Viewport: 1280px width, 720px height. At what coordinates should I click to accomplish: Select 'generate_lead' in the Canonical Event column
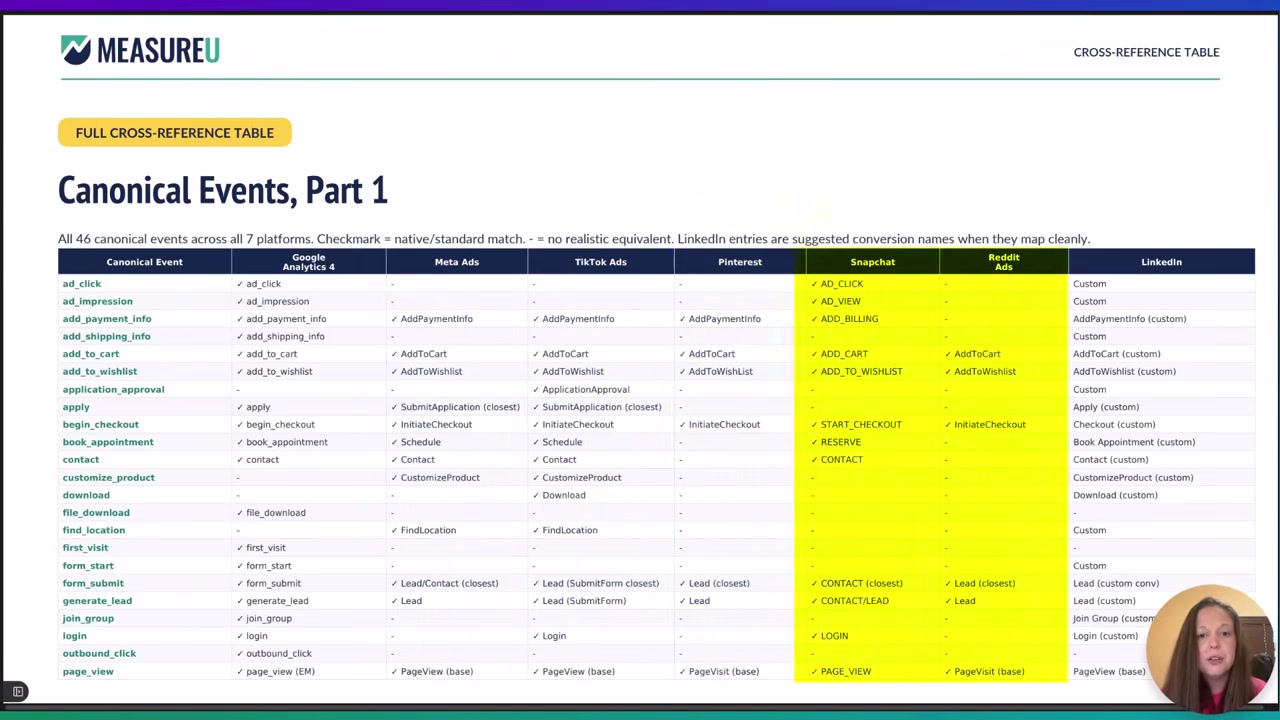pos(97,601)
